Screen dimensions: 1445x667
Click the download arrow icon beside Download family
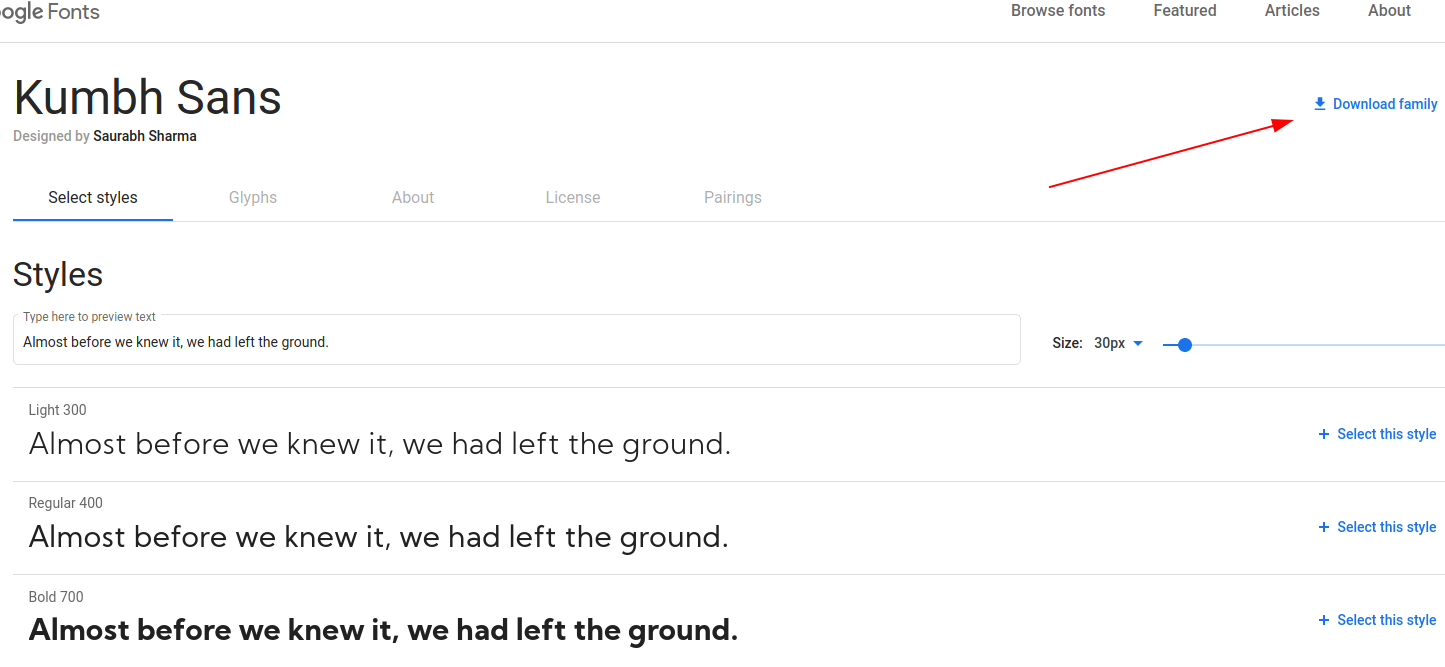pyautogui.click(x=1319, y=104)
